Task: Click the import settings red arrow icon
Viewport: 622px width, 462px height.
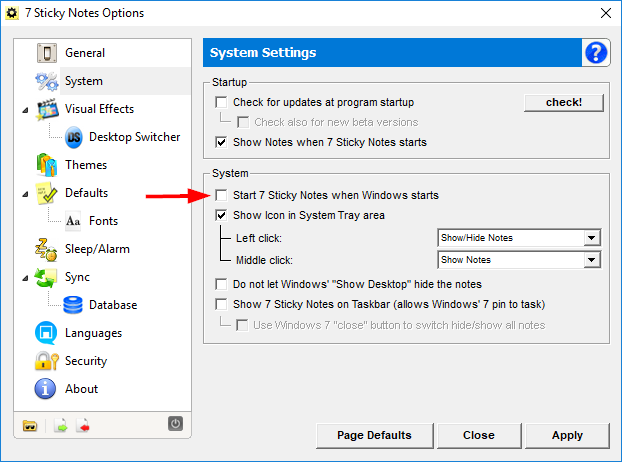Action: point(83,426)
